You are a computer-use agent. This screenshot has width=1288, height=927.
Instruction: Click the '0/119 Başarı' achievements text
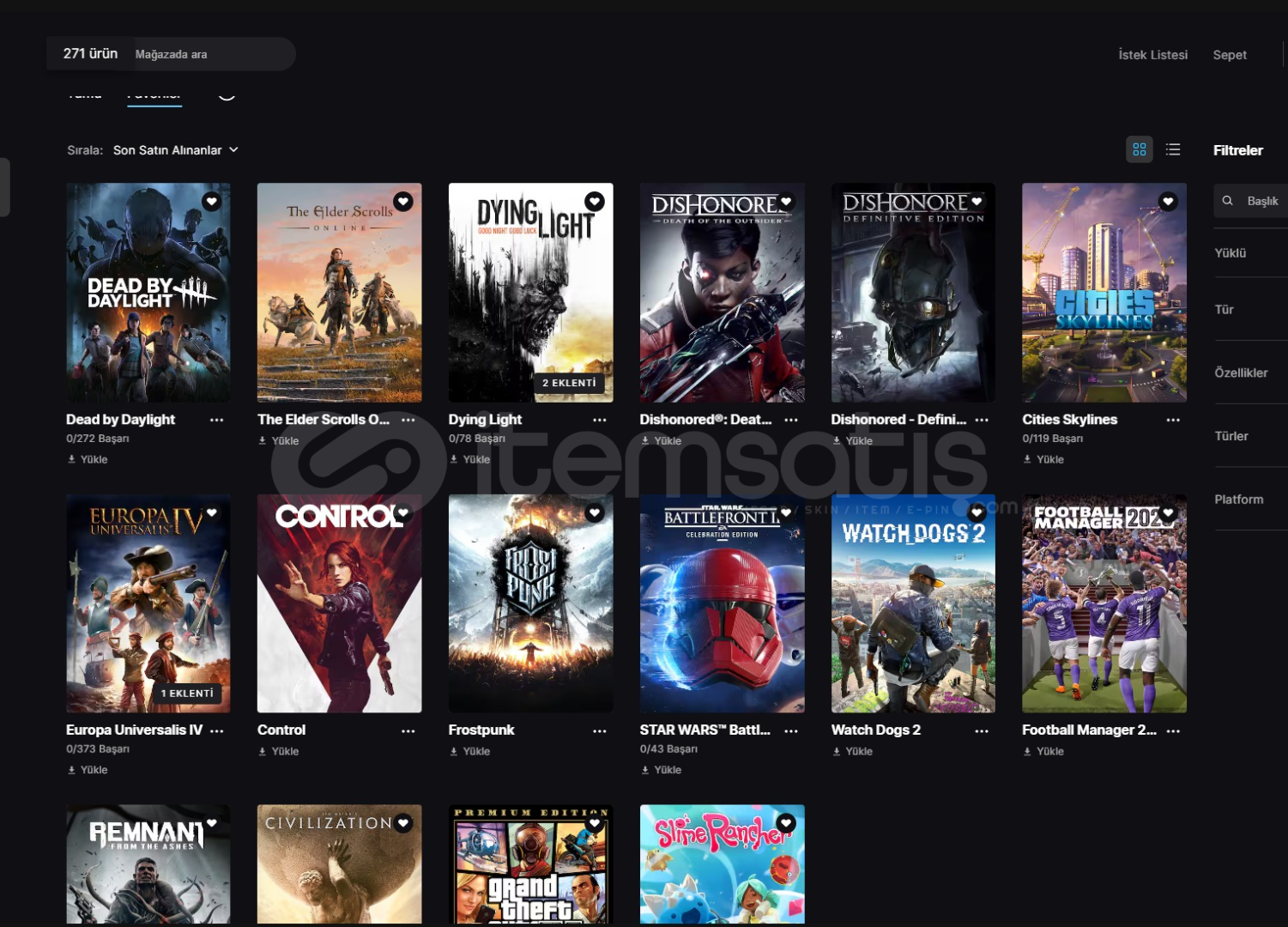click(1053, 439)
